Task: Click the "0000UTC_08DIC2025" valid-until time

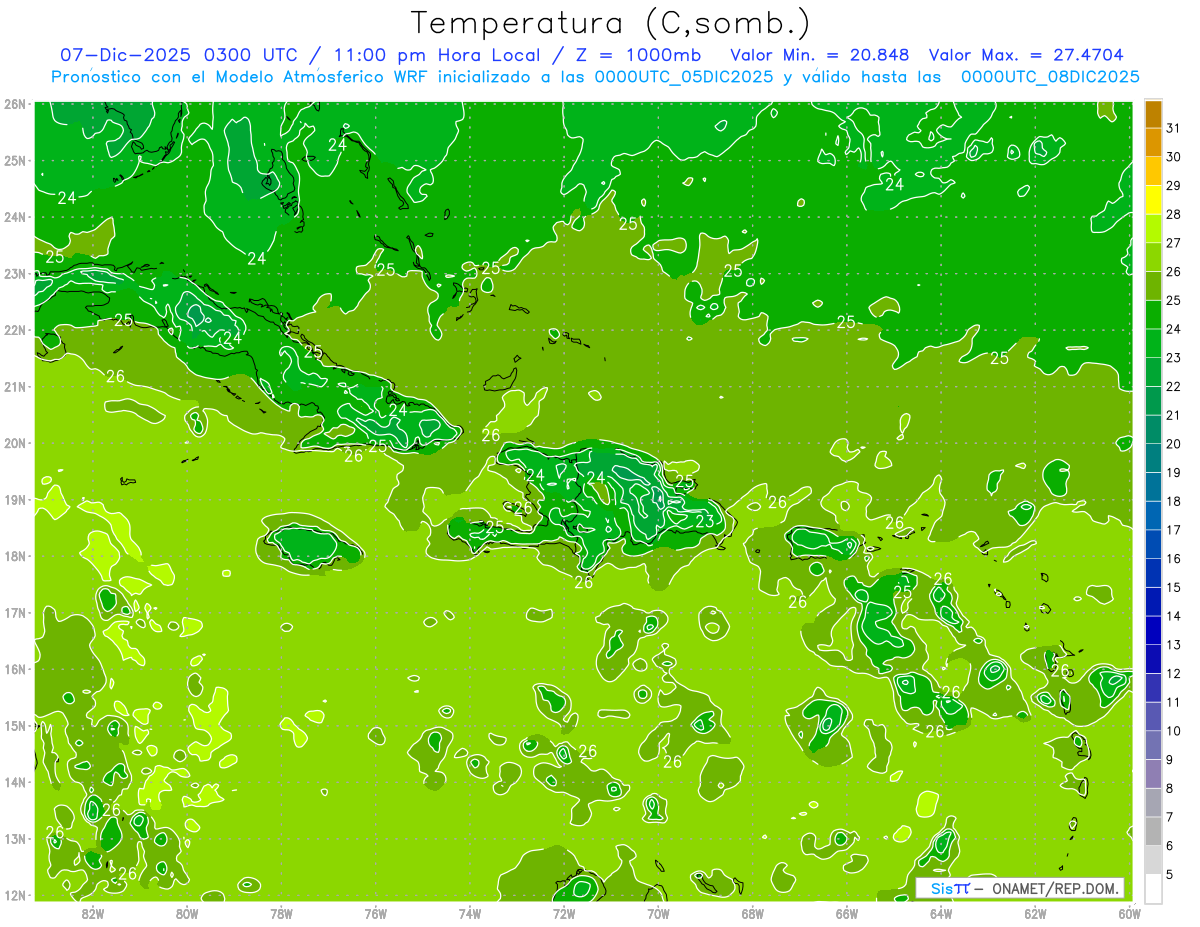Action: 1050,77
